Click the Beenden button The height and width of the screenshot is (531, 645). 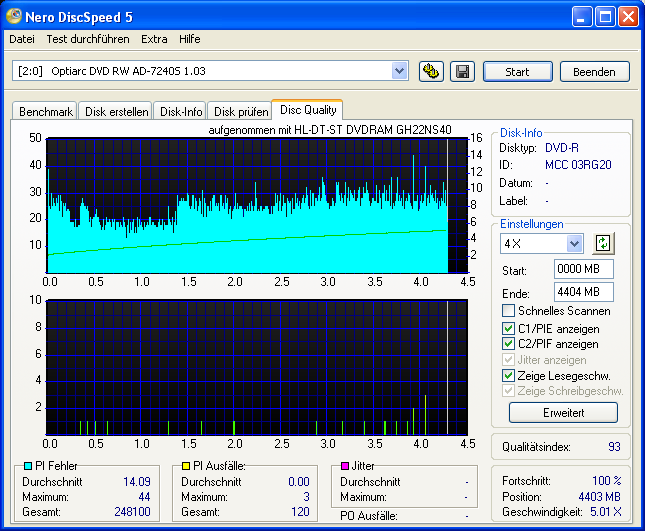594,72
